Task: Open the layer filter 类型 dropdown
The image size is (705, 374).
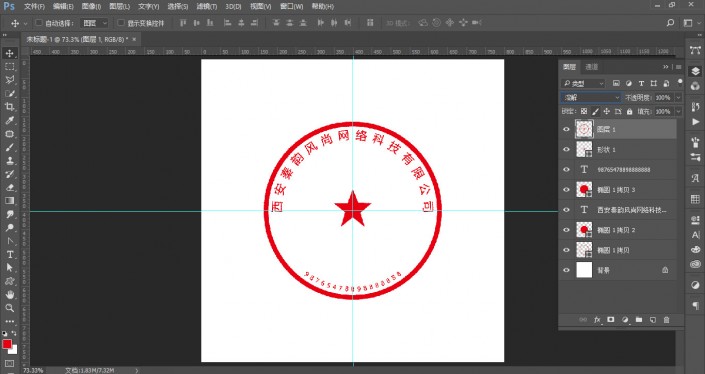Action: click(x=583, y=83)
